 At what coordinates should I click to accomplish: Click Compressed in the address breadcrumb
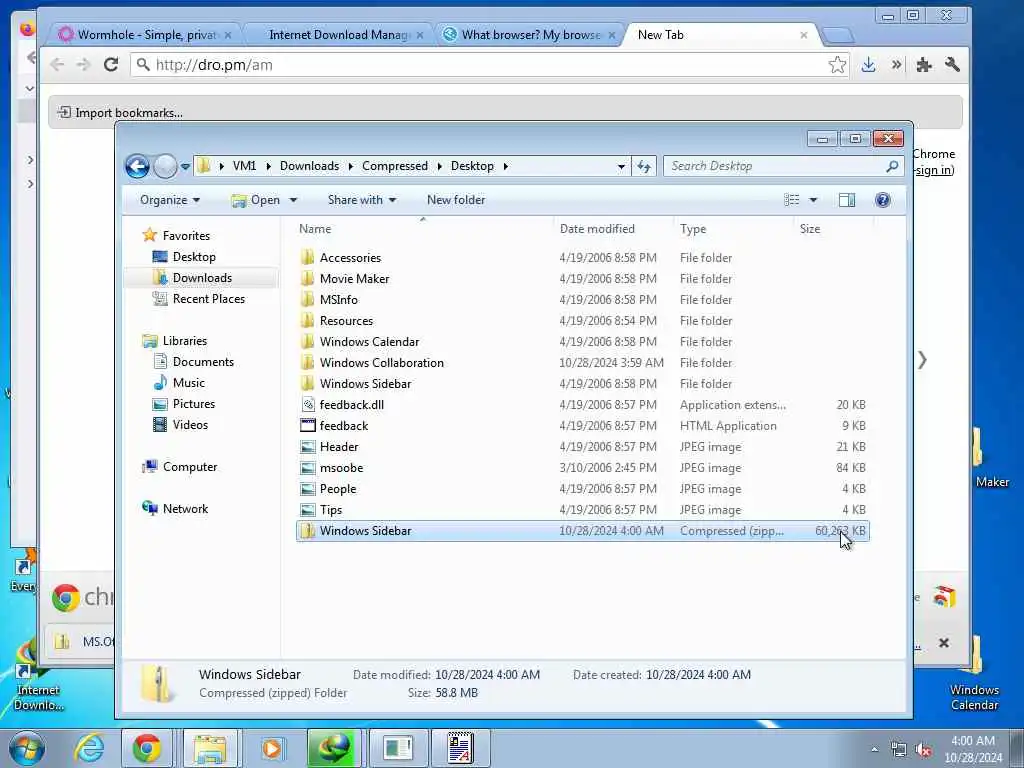[x=394, y=166]
